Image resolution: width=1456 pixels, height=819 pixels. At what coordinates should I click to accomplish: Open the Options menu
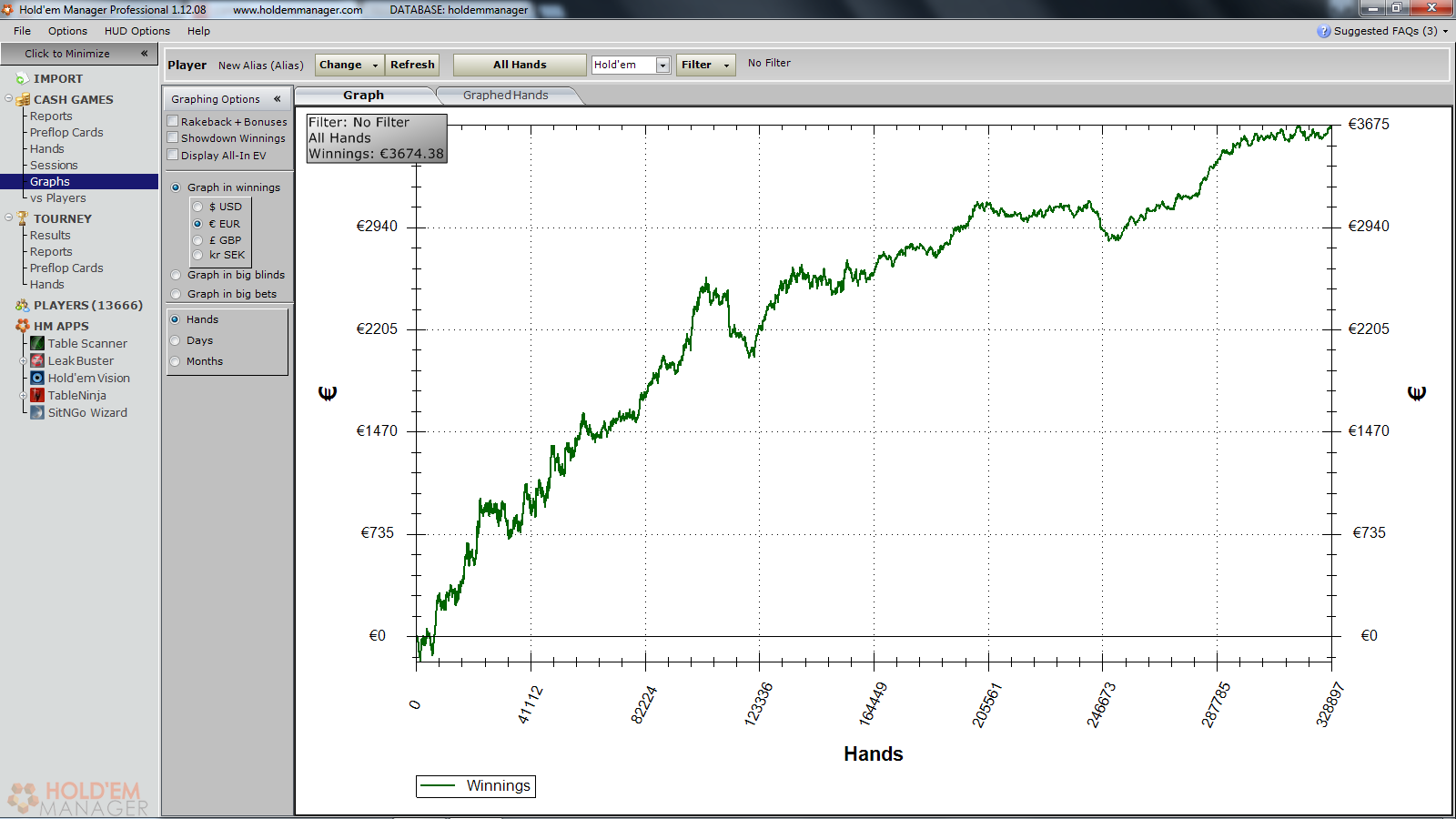(67, 31)
